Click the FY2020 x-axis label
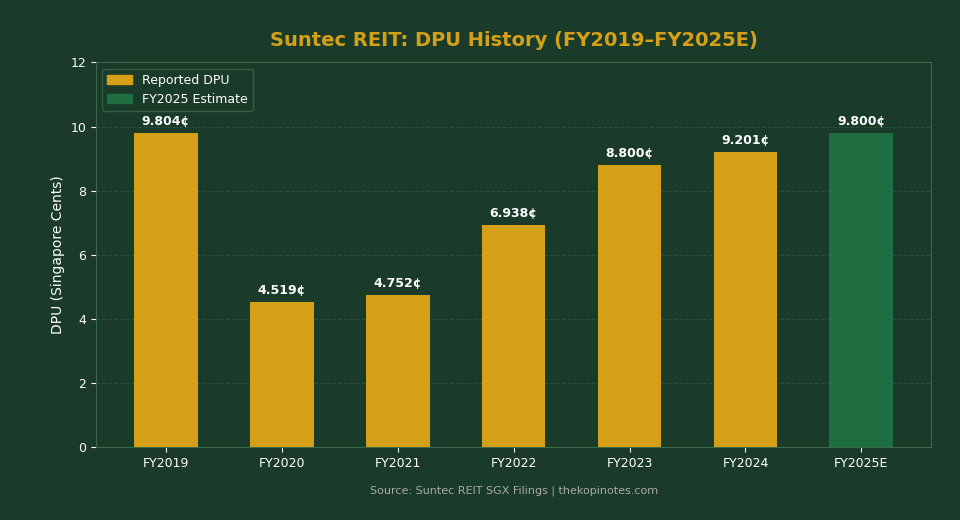The width and height of the screenshot is (960, 520). [x=282, y=463]
